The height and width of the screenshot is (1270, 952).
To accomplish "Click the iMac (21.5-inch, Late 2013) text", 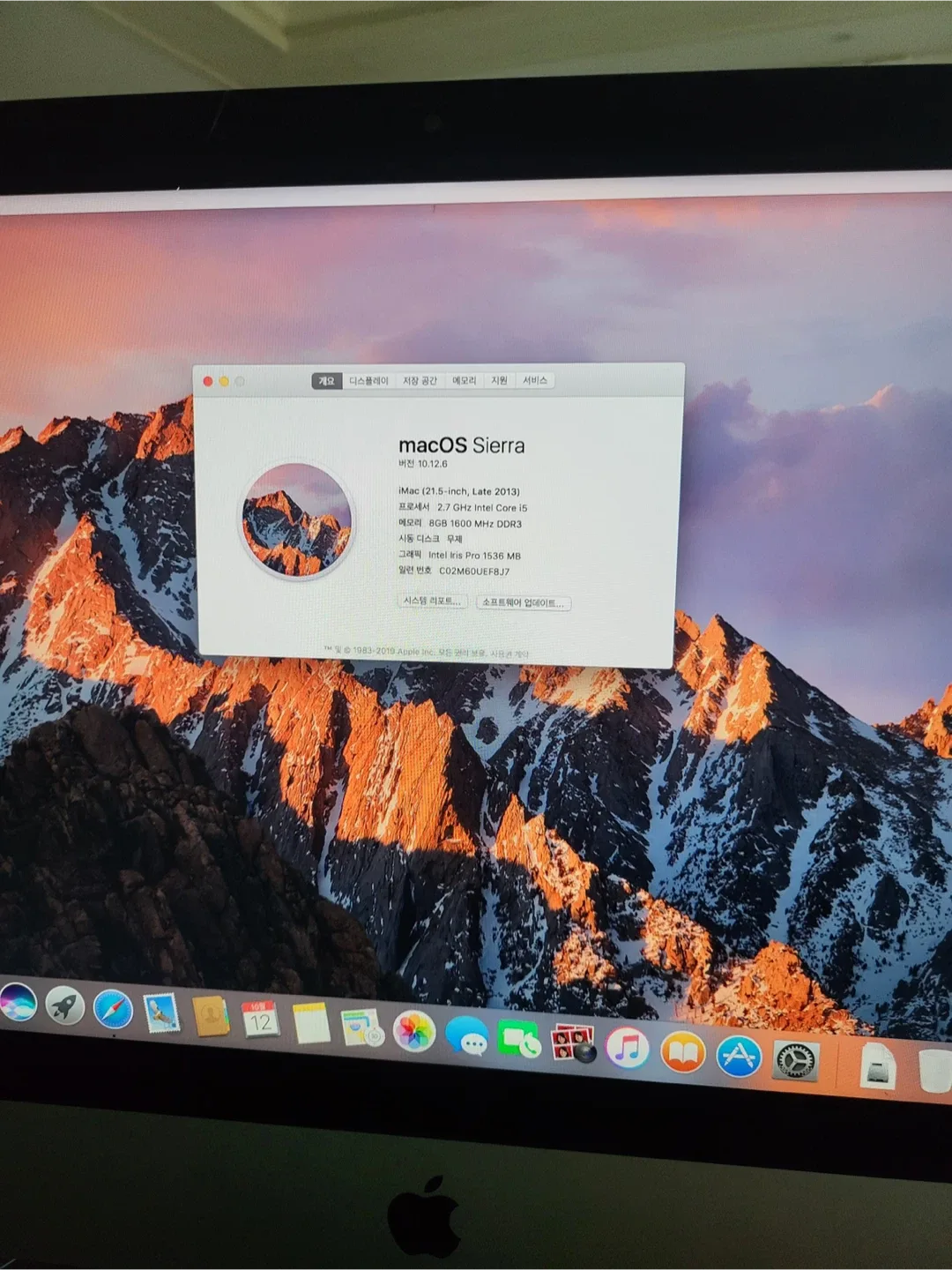I will [x=458, y=491].
